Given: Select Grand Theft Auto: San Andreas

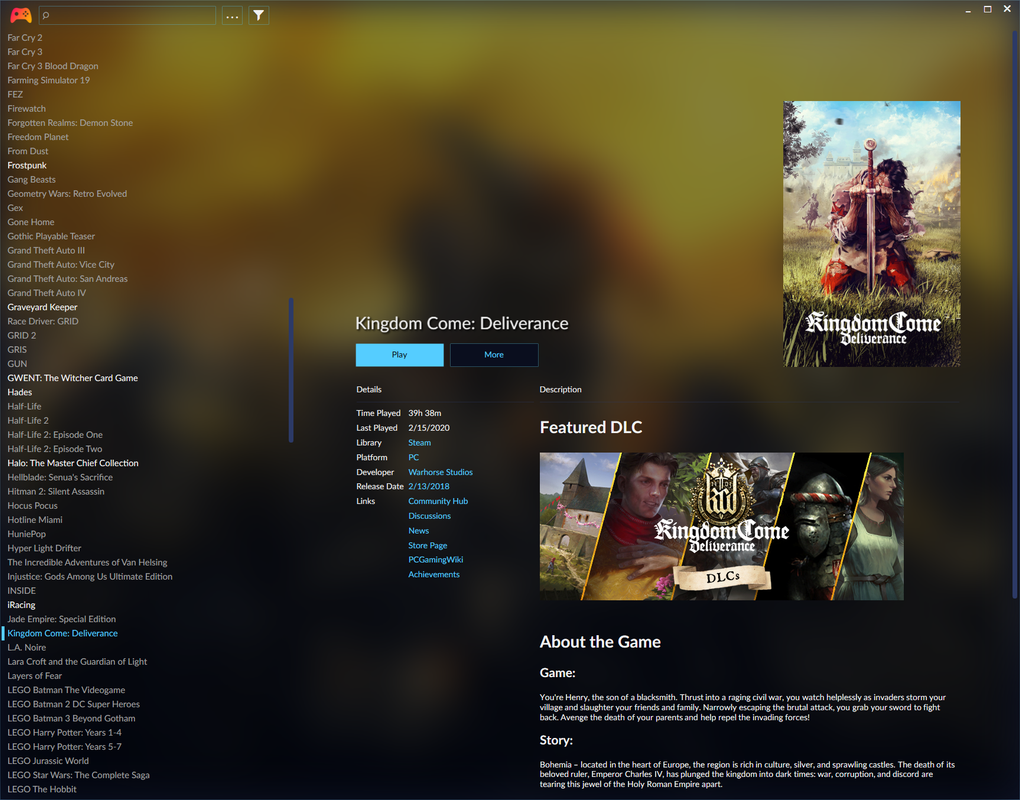Looking at the screenshot, I should tap(67, 278).
